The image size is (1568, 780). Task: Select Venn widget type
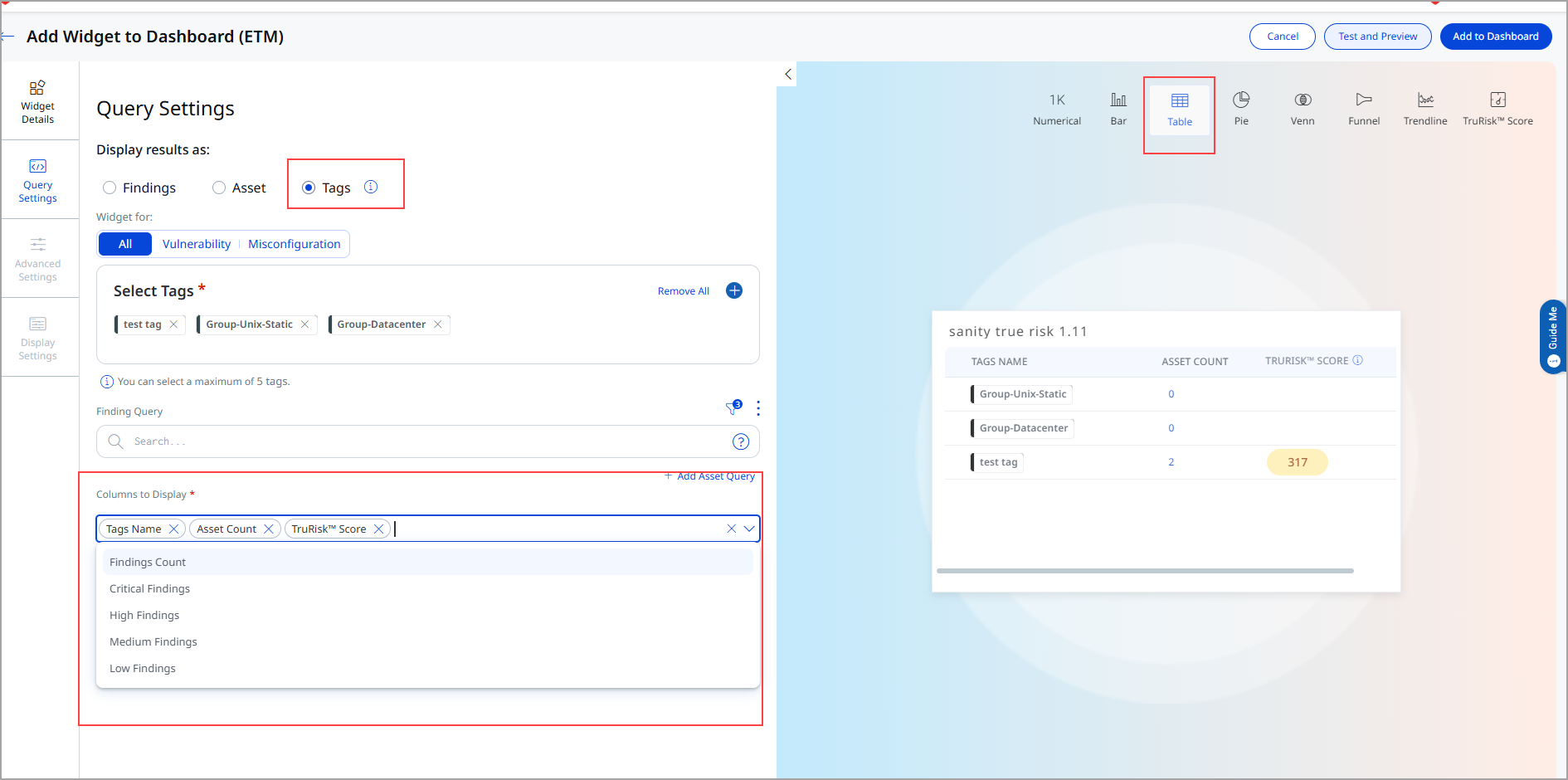[x=1303, y=109]
